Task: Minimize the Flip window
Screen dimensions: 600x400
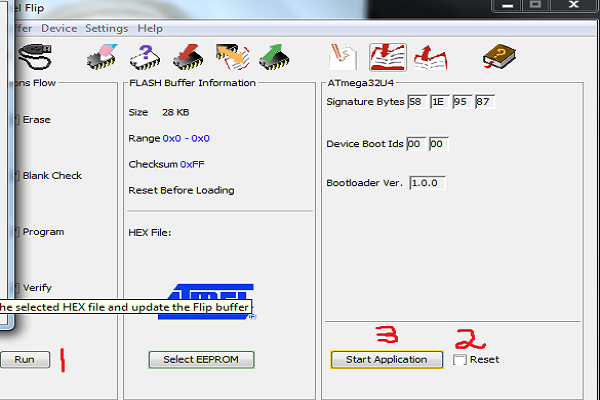Action: [507, 6]
